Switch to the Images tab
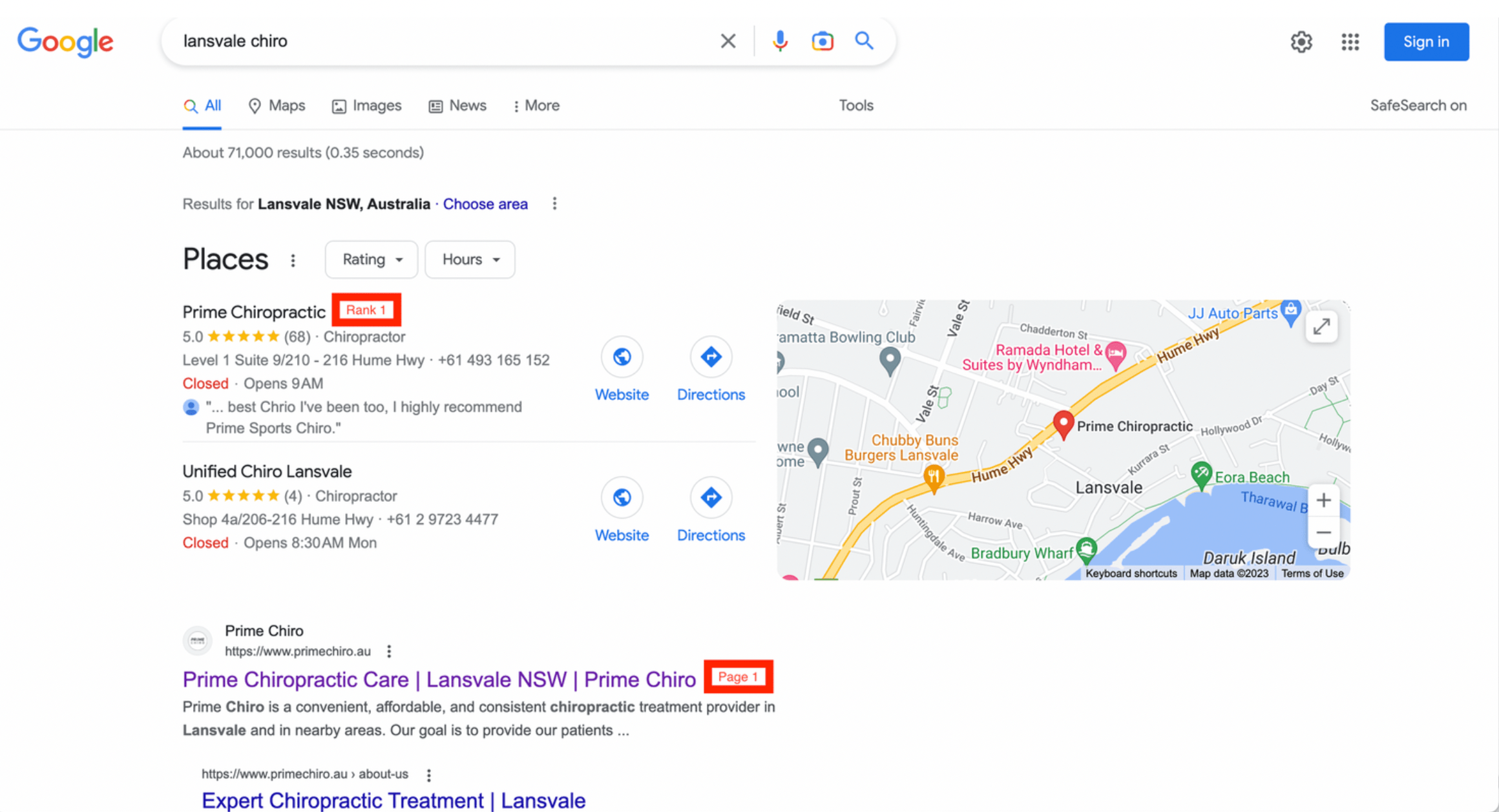1499x812 pixels. point(366,106)
